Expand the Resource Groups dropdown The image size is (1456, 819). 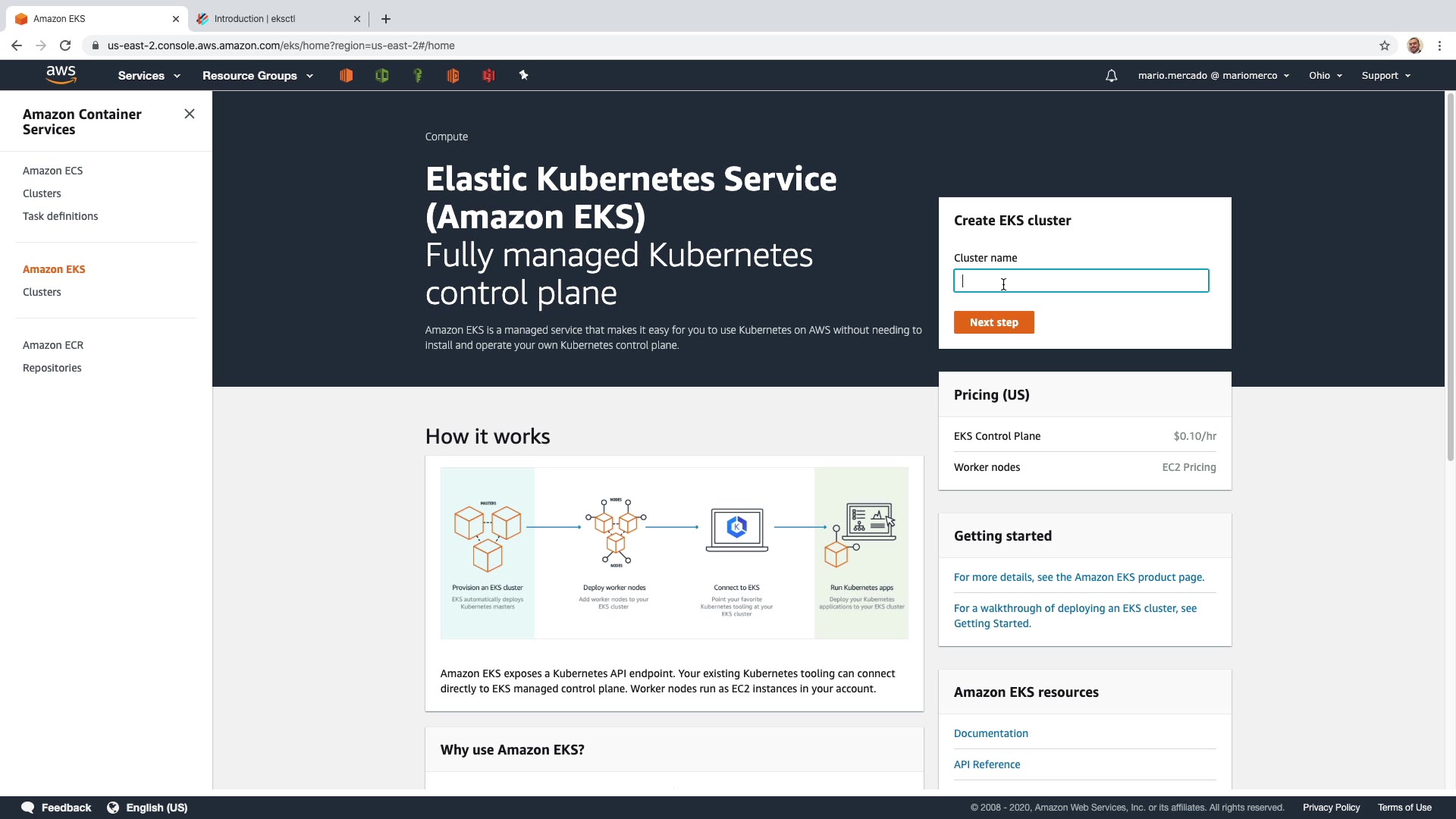tap(257, 75)
